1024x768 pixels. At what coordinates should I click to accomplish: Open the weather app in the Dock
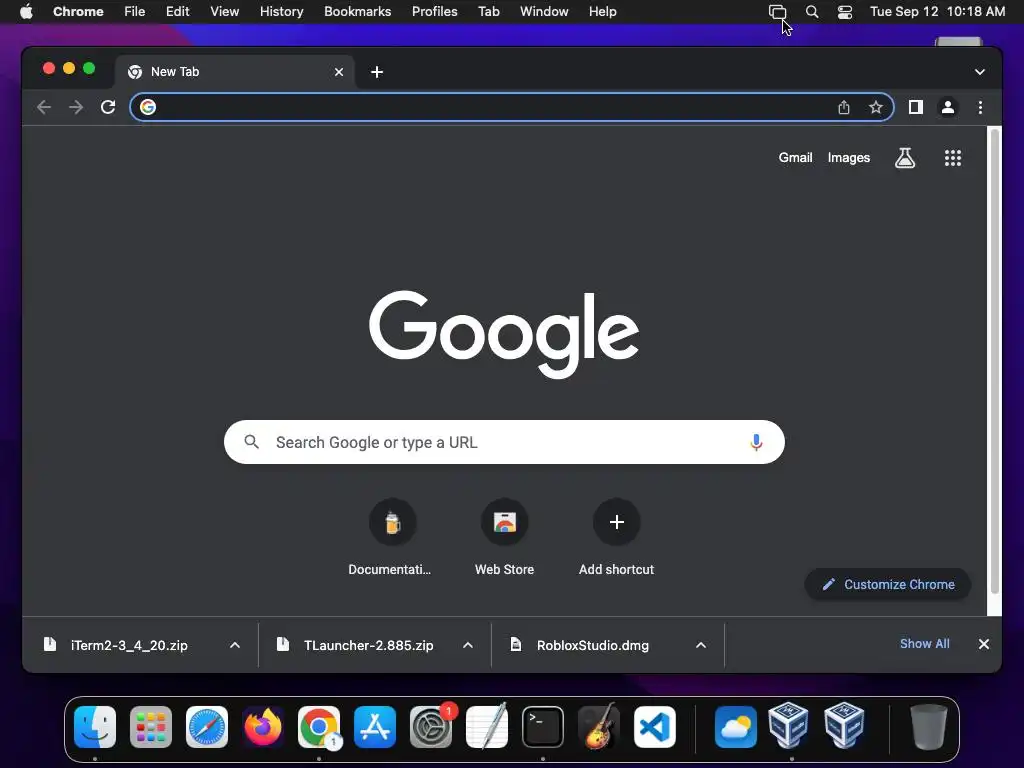[736, 726]
